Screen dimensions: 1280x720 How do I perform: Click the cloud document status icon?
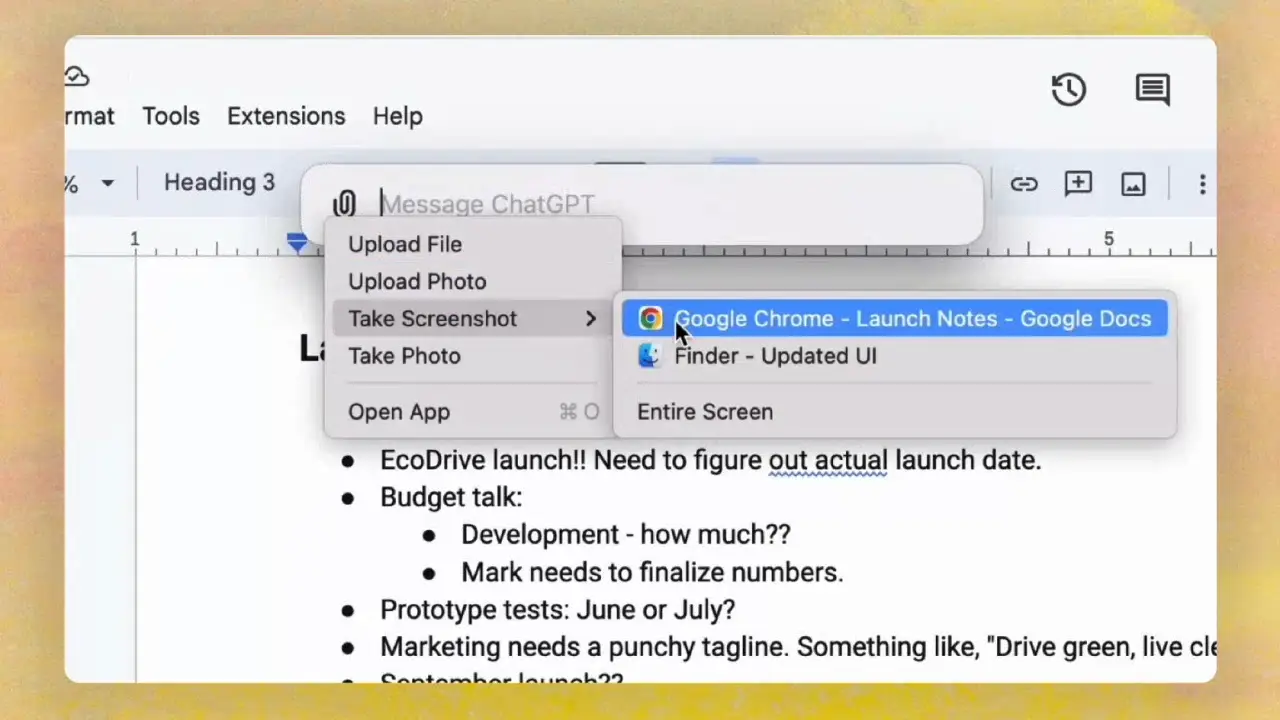pyautogui.click(x=77, y=76)
